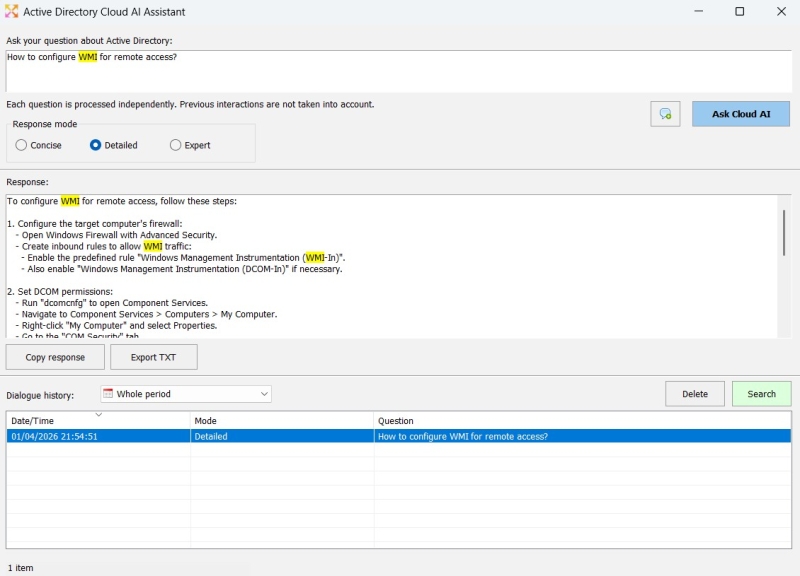
Task: Choose the Expert response mode
Action: (x=176, y=145)
